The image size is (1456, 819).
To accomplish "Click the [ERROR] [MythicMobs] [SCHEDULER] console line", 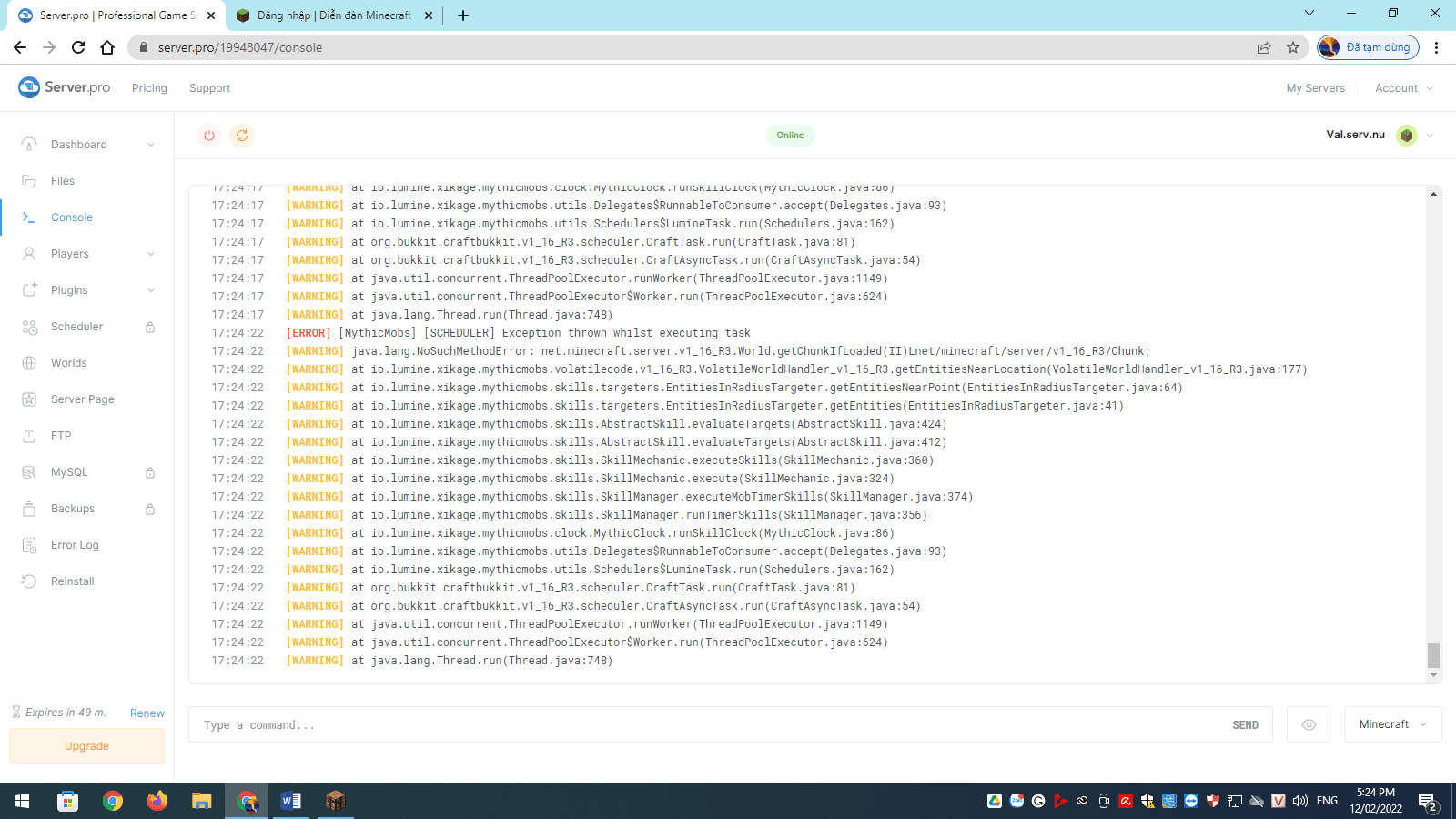I will pos(519,333).
